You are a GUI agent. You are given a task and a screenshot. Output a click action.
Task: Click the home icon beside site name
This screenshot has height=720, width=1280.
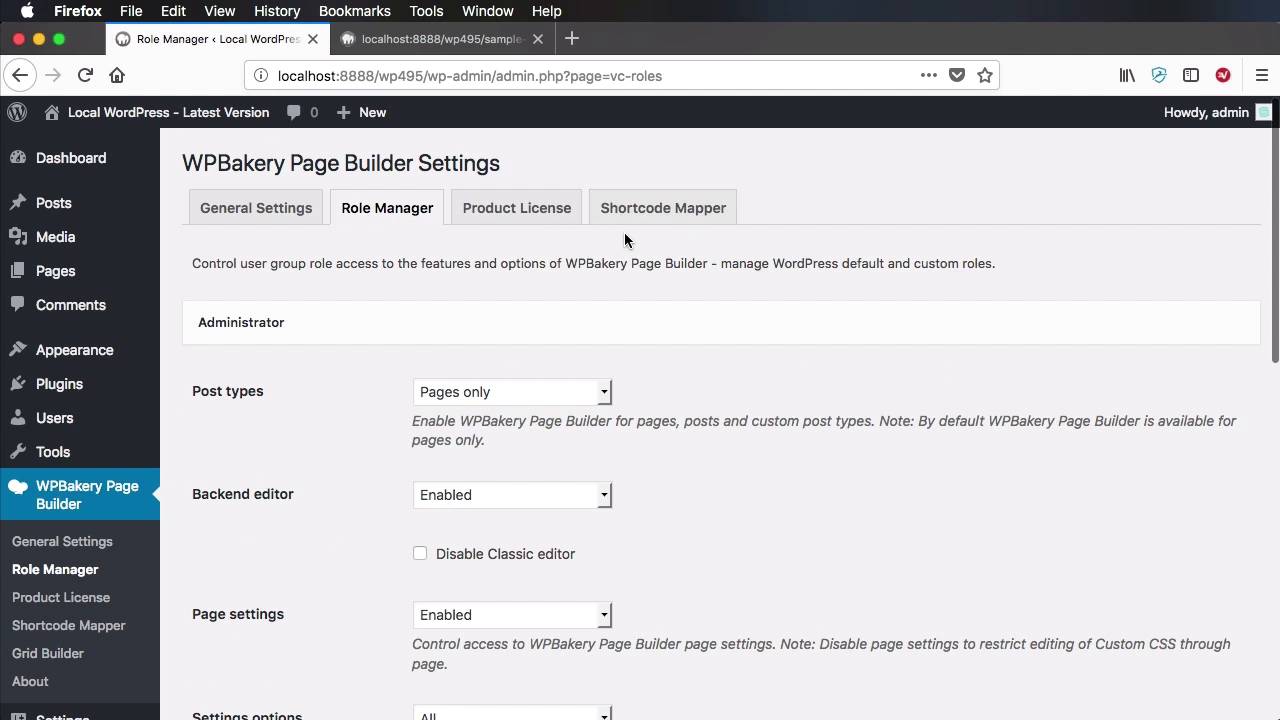pyautogui.click(x=52, y=112)
